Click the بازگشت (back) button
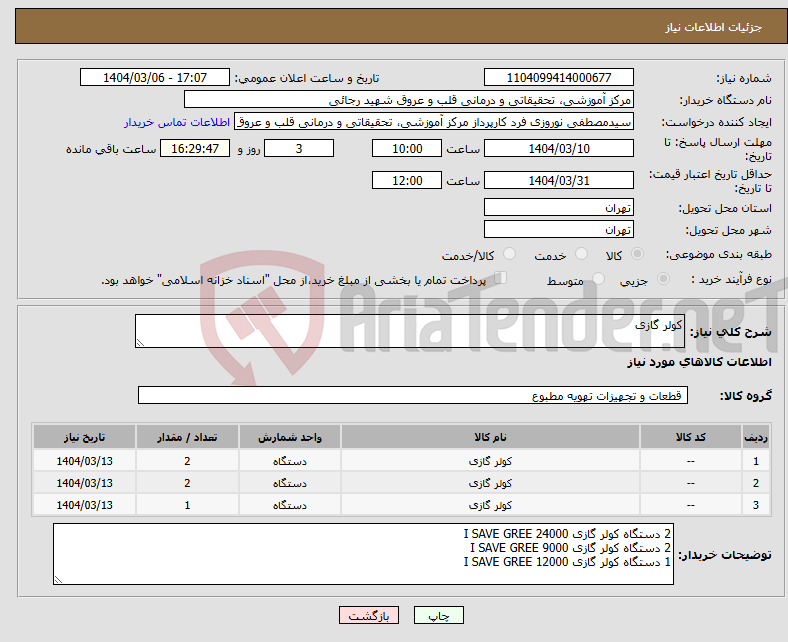Viewport: 788px width, 642px height. point(368,615)
